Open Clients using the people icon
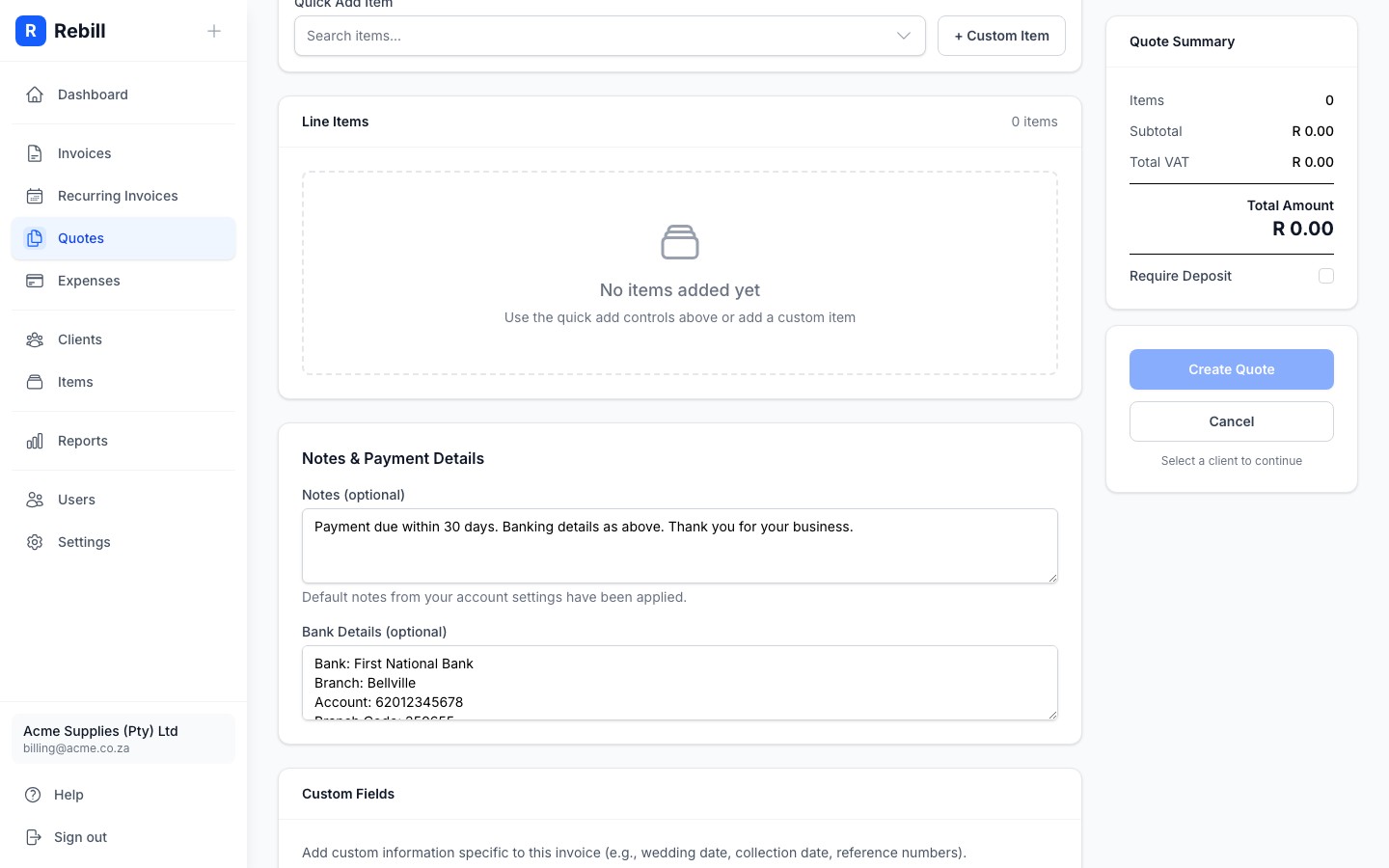The image size is (1389, 868). click(x=35, y=339)
